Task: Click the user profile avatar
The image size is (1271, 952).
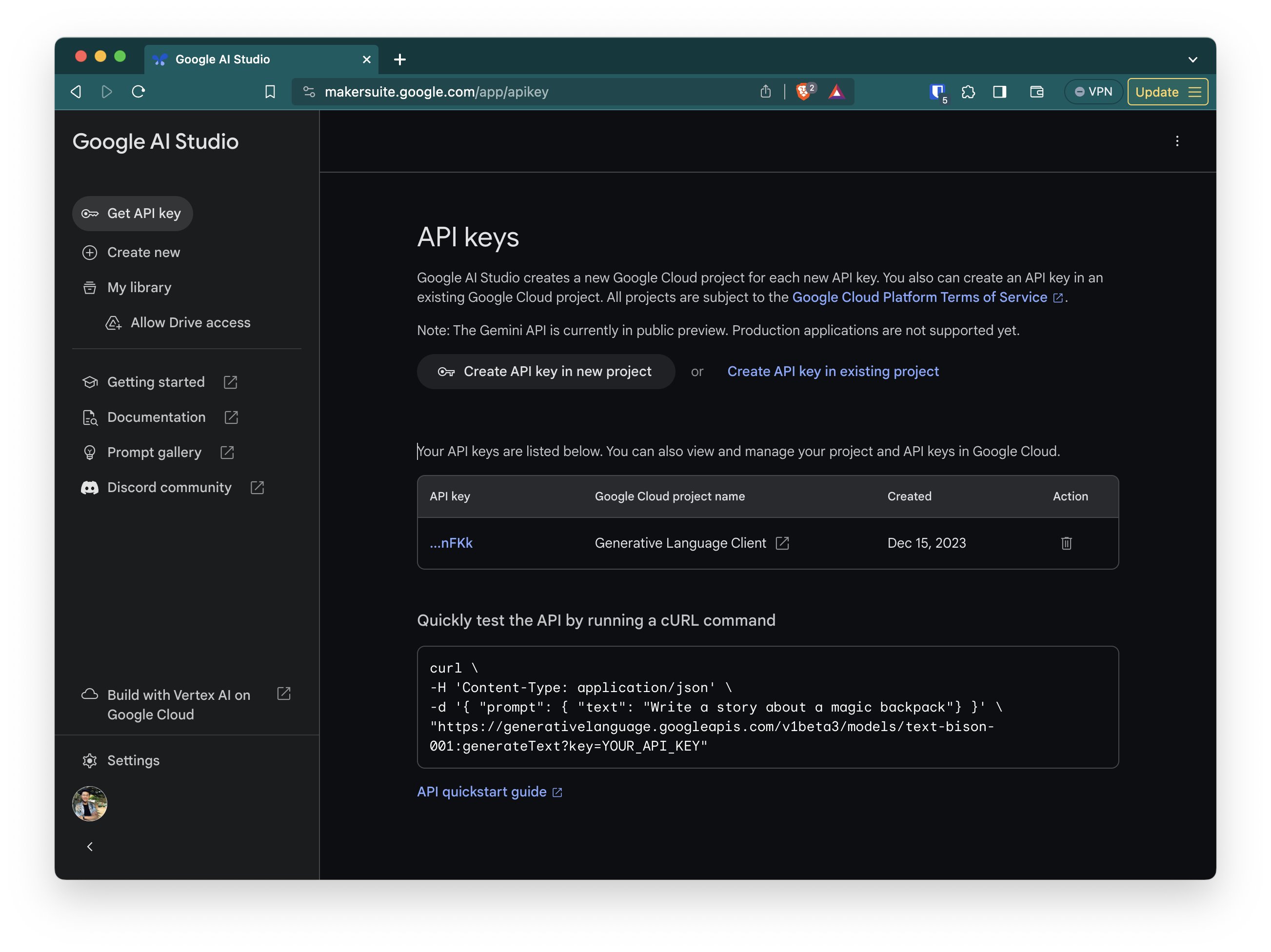Action: coord(90,804)
